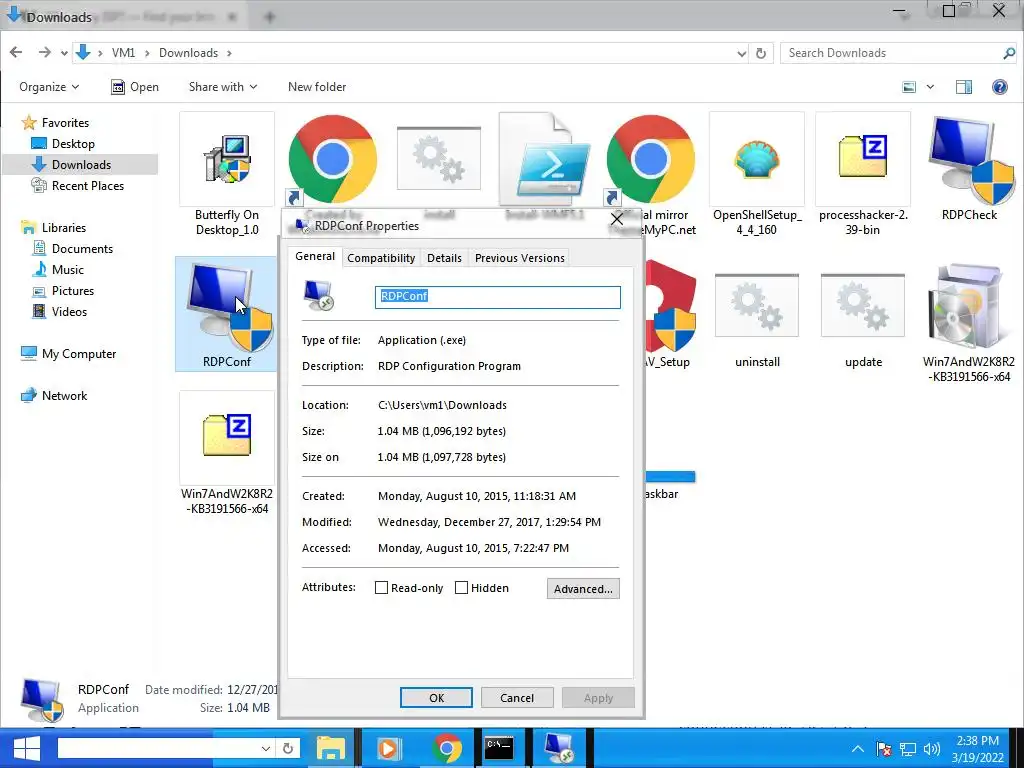Viewport: 1024px width, 768px height.
Task: Select Network in navigation pane
Action: pyautogui.click(x=54, y=396)
